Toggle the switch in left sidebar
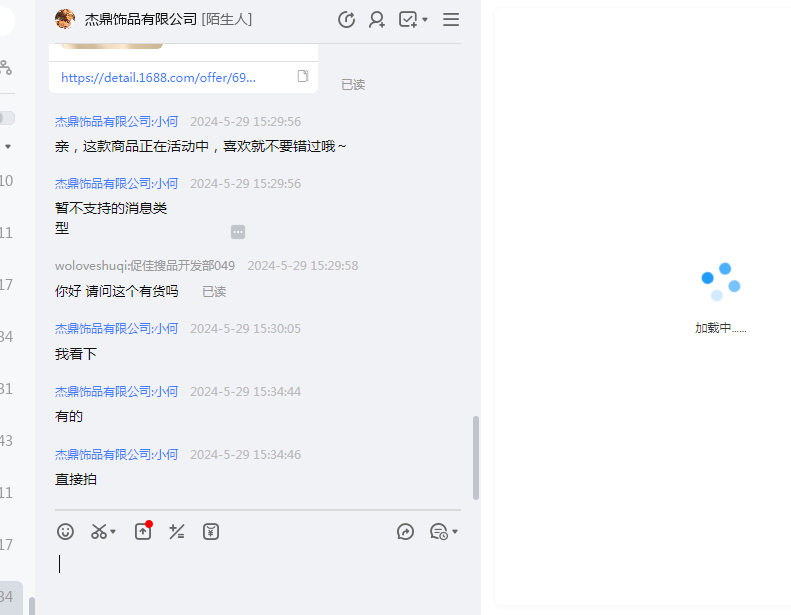 coord(7,118)
